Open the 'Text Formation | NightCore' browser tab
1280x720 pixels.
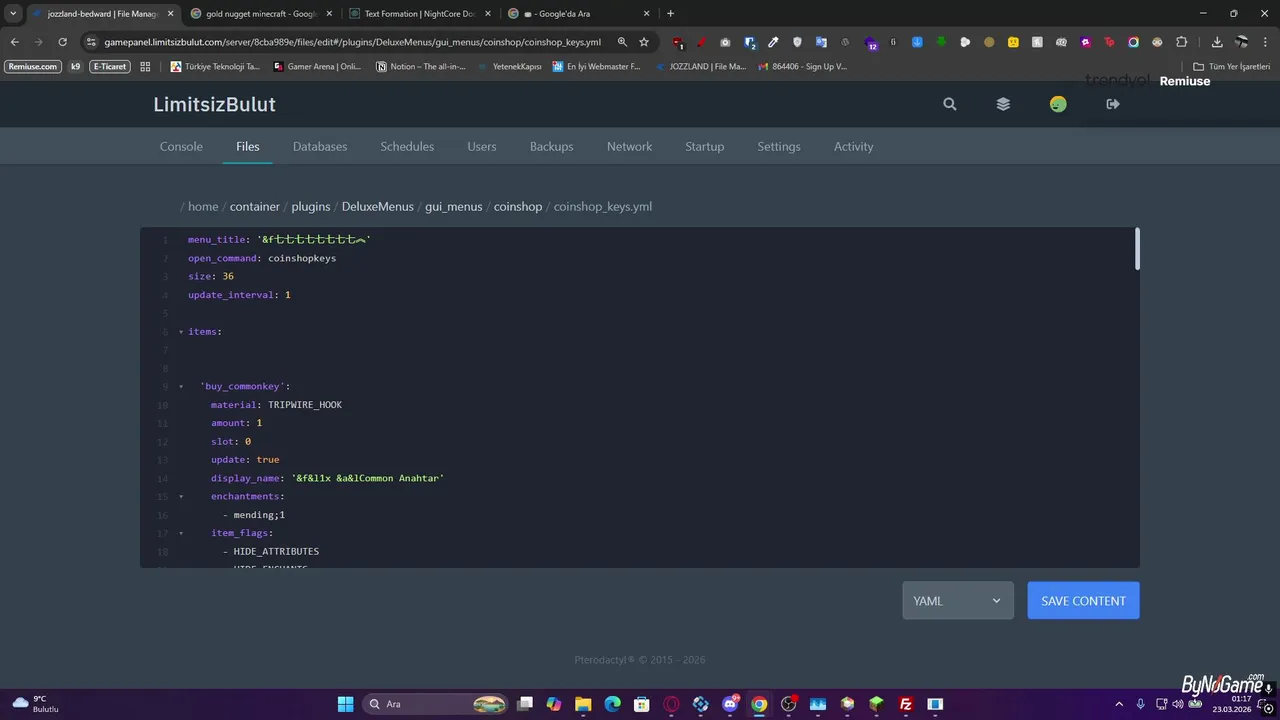pyautogui.click(x=419, y=14)
